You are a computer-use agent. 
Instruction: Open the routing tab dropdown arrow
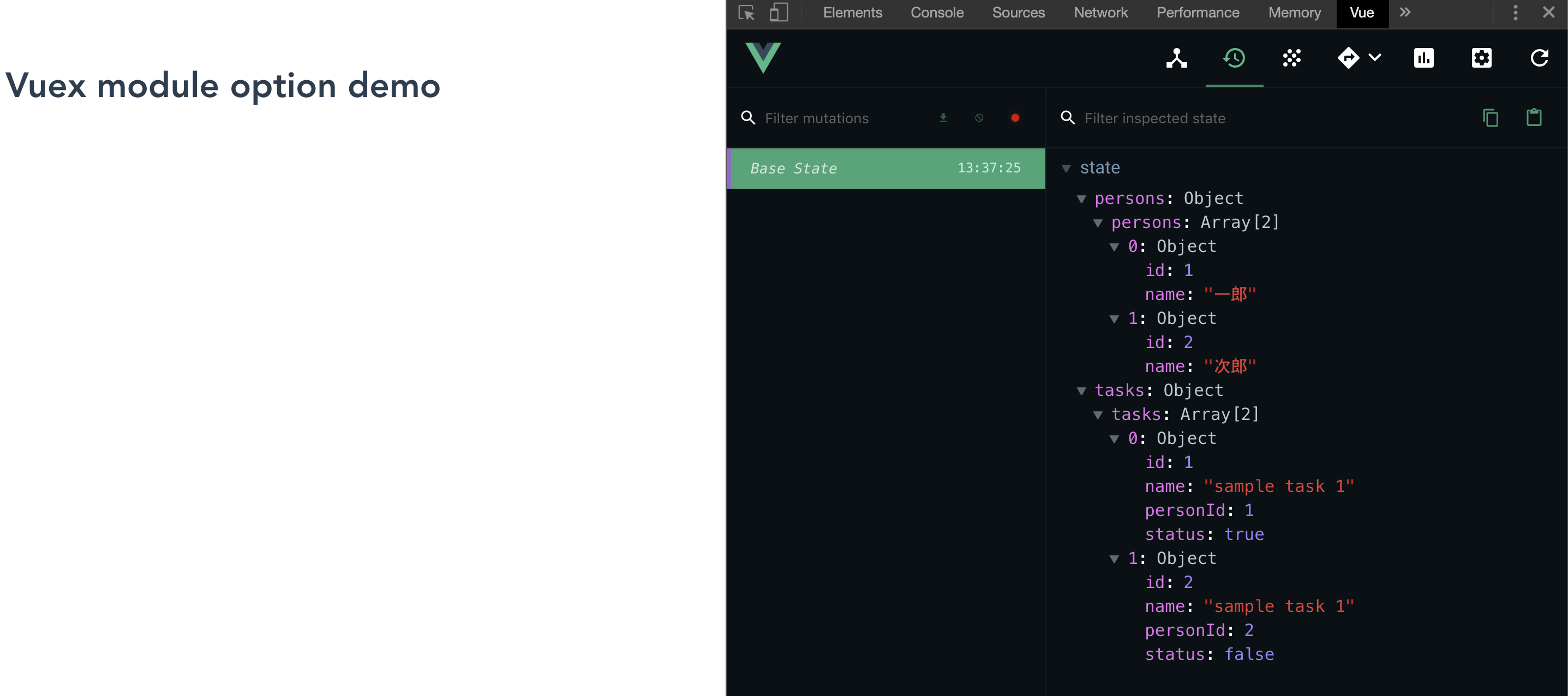tap(1374, 58)
